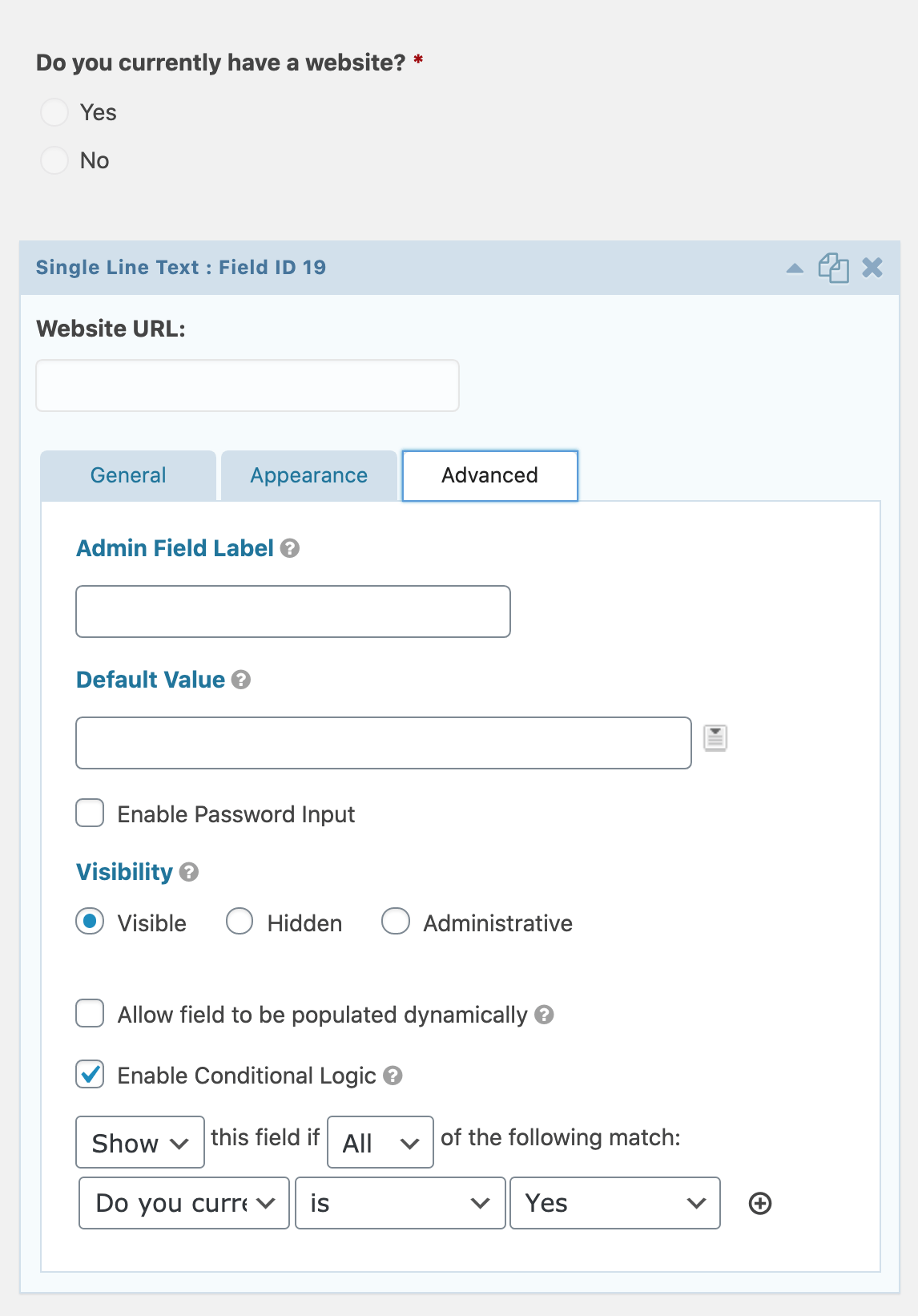Open the All/Any match dropdown
918x1316 pixels.
pos(380,1142)
